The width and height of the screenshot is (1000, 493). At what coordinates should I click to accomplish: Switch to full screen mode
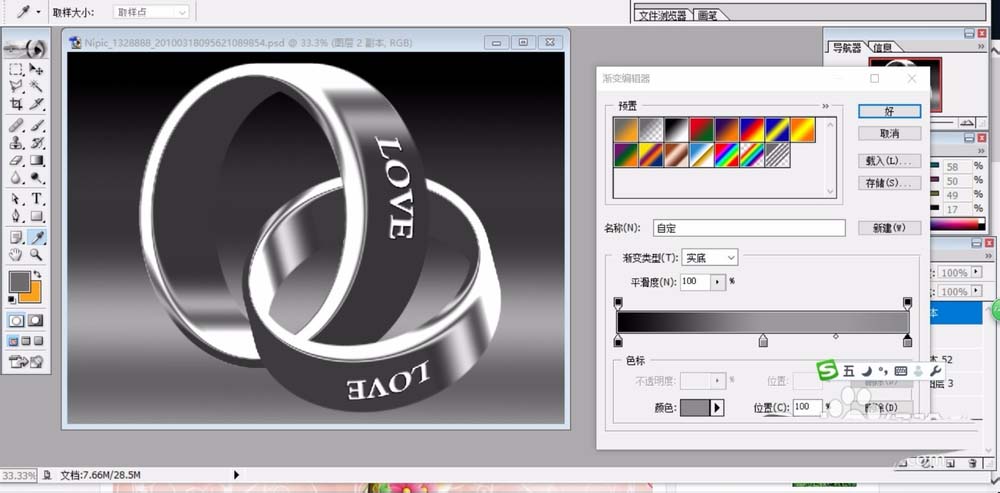tap(39, 341)
